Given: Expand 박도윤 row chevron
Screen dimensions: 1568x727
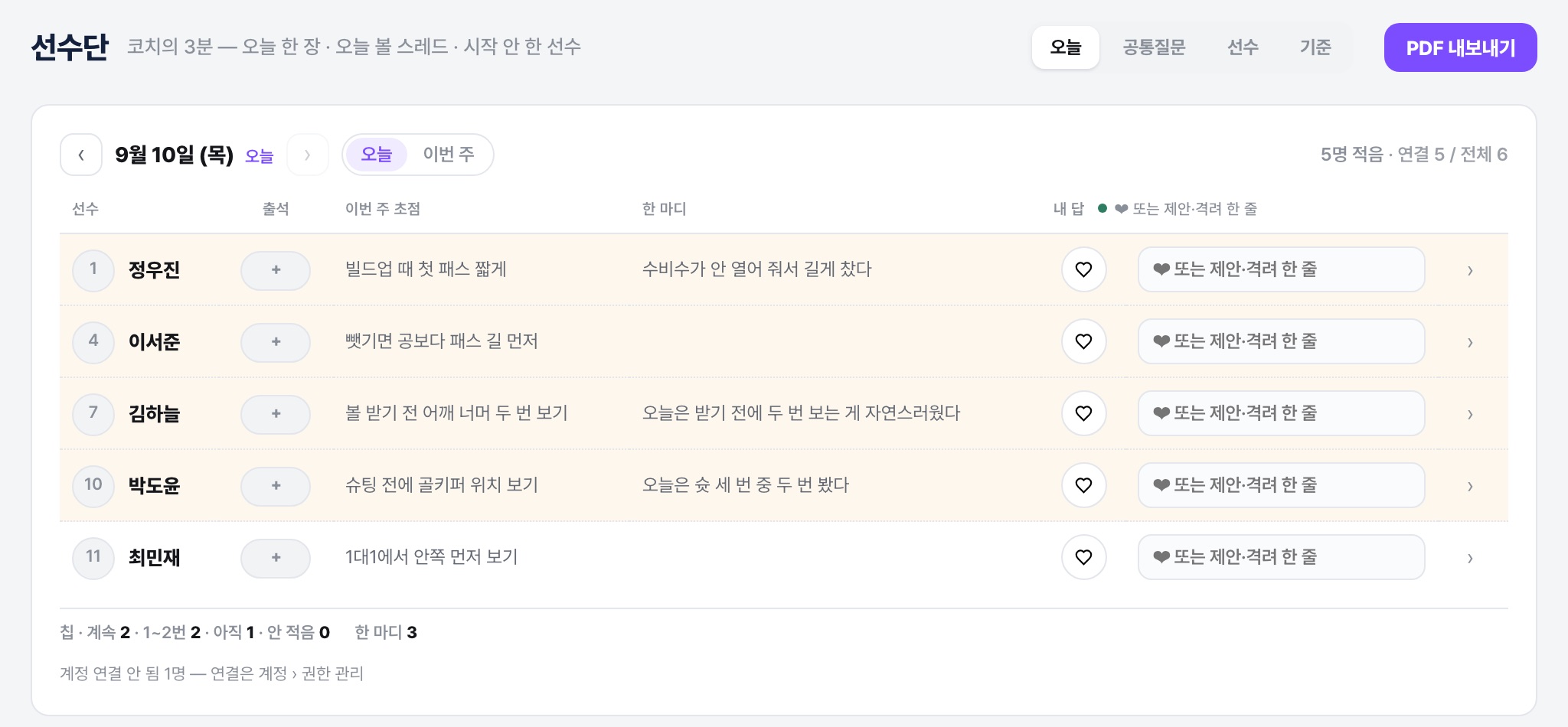Looking at the screenshot, I should tap(1470, 486).
